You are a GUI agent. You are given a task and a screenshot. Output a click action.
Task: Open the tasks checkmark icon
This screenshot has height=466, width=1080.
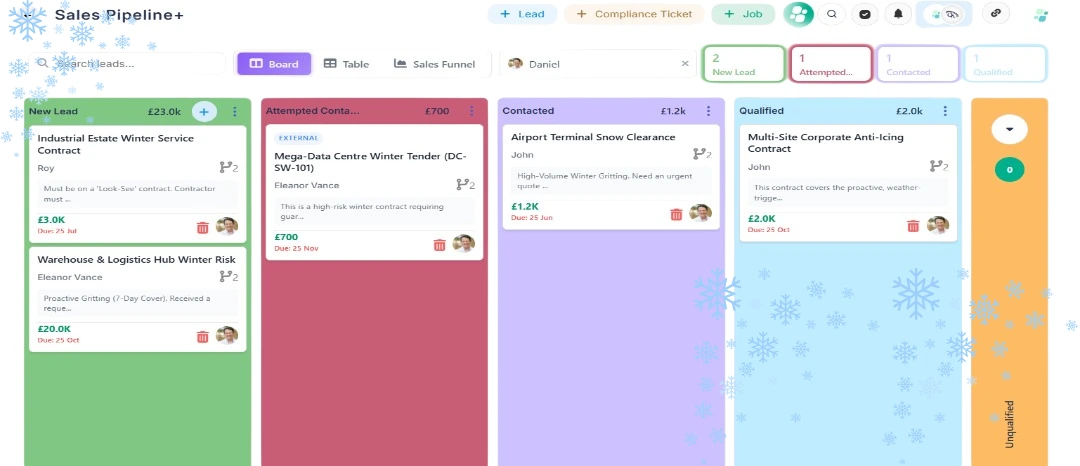865,14
